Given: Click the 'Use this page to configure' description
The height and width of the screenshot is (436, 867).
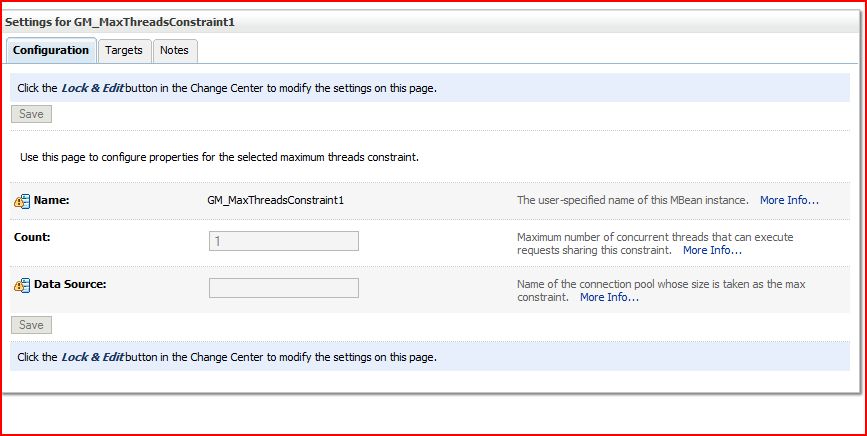Looking at the screenshot, I should (219, 157).
